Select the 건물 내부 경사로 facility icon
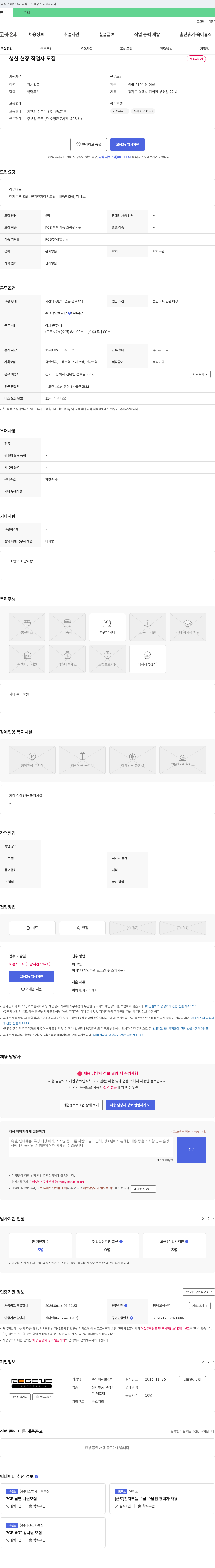This screenshot has height=1568, width=215. point(183,760)
